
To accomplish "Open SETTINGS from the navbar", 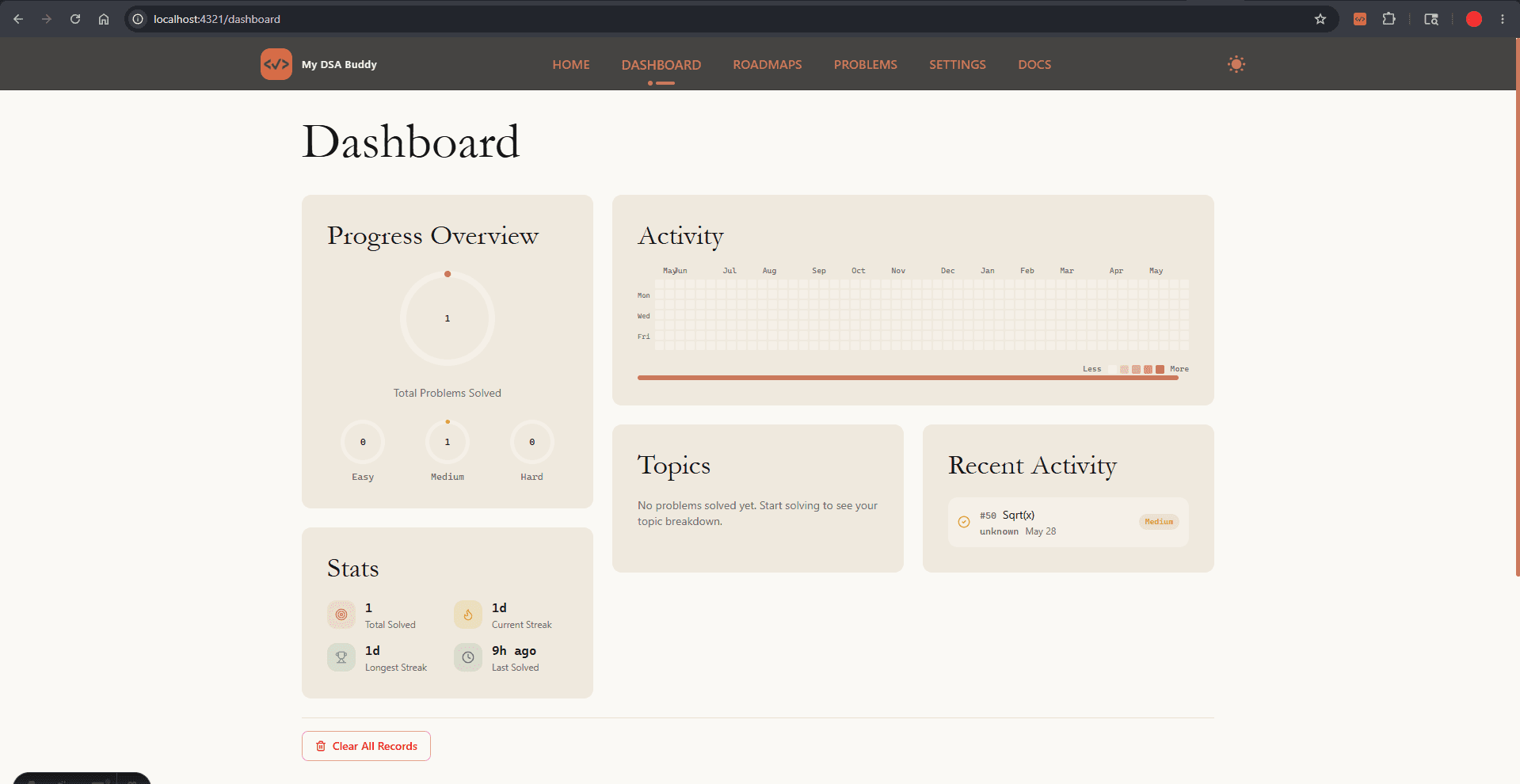I will (x=958, y=65).
